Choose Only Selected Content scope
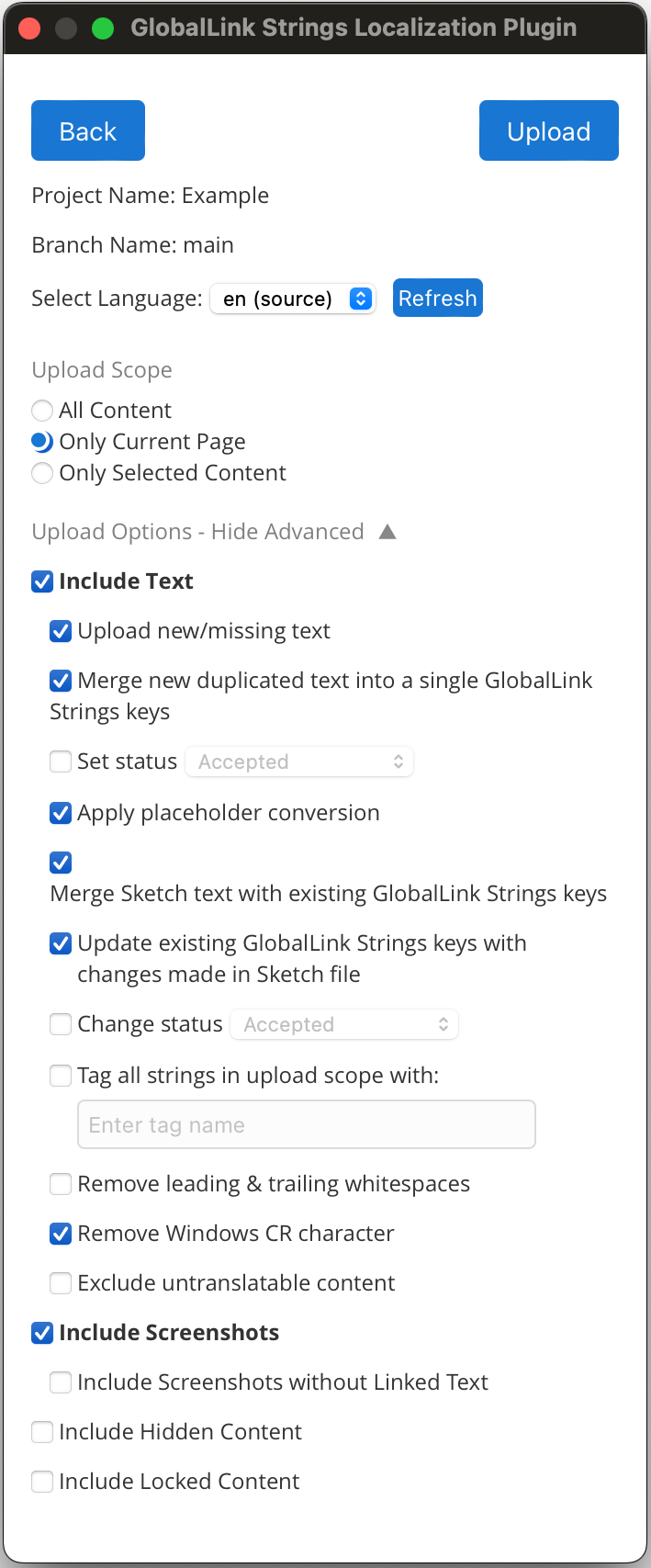Screen dimensions: 651x1568 point(42,473)
